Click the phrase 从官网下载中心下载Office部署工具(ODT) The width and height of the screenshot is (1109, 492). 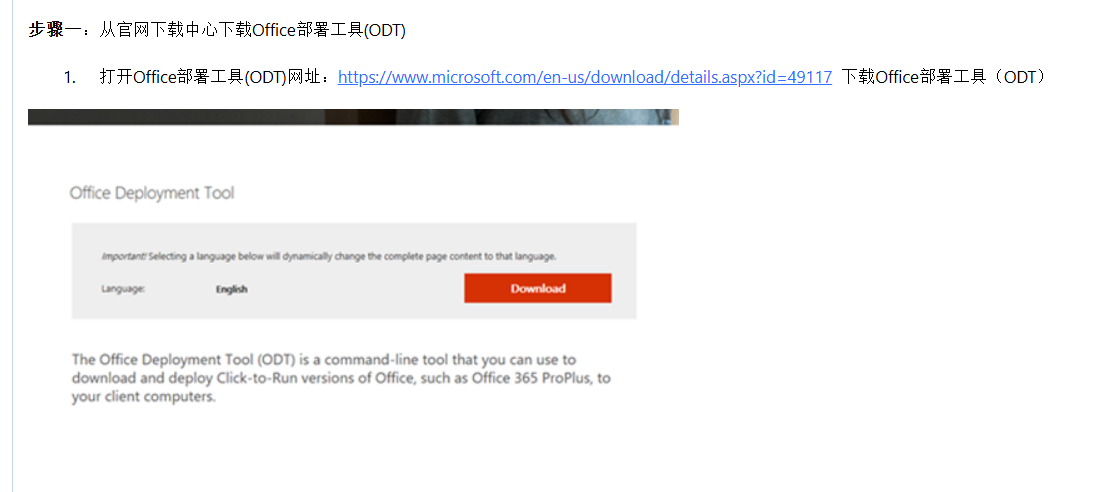[252, 30]
